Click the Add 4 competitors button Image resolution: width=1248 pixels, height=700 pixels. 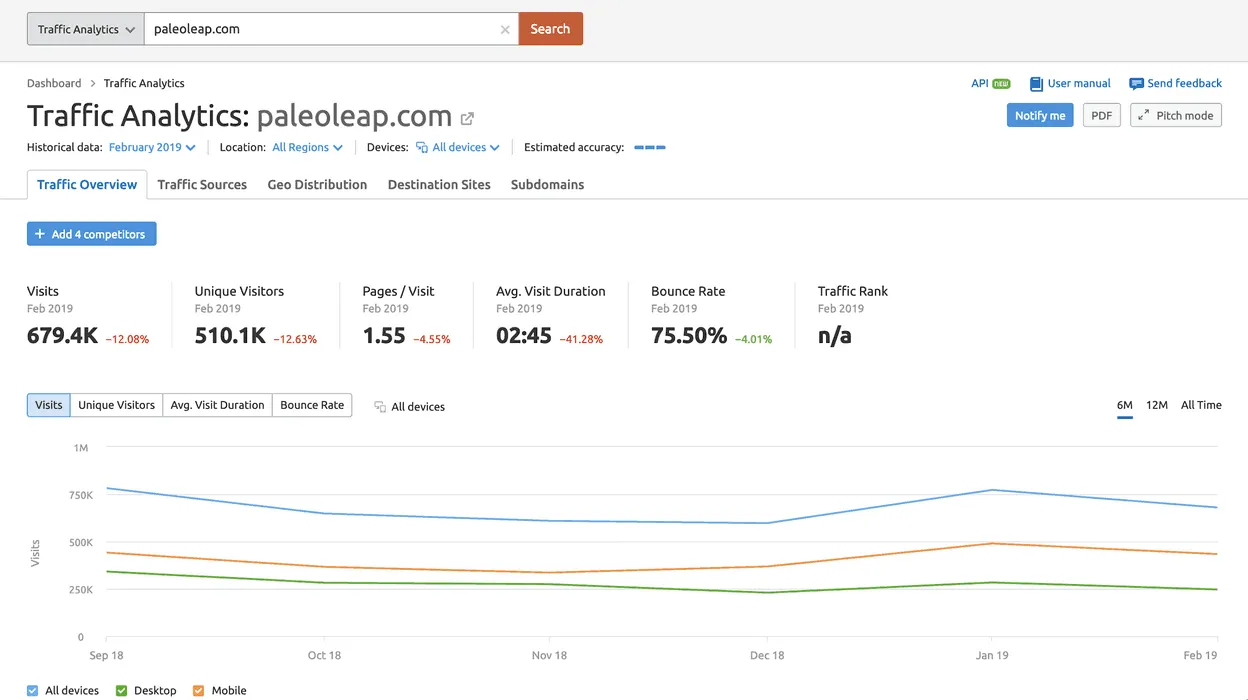(x=91, y=234)
